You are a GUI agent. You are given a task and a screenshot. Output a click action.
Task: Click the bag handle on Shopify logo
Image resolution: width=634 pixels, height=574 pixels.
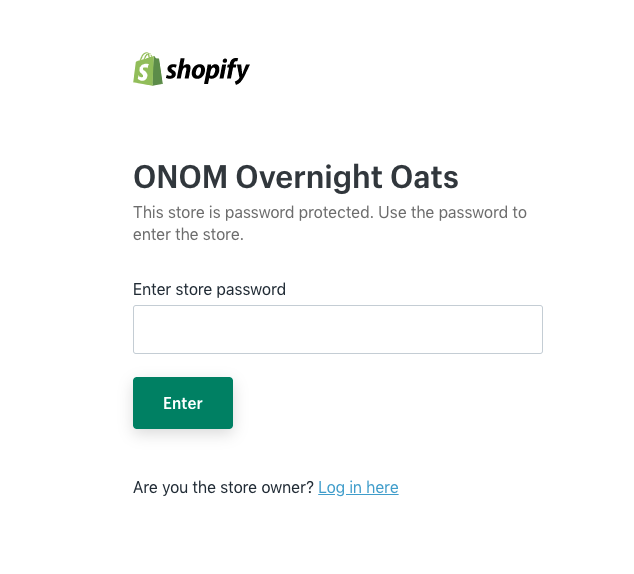pyautogui.click(x=147, y=56)
